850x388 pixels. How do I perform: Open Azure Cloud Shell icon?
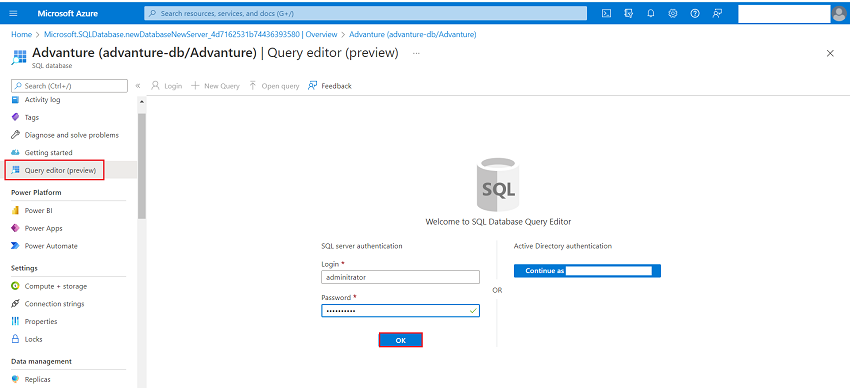pos(607,14)
